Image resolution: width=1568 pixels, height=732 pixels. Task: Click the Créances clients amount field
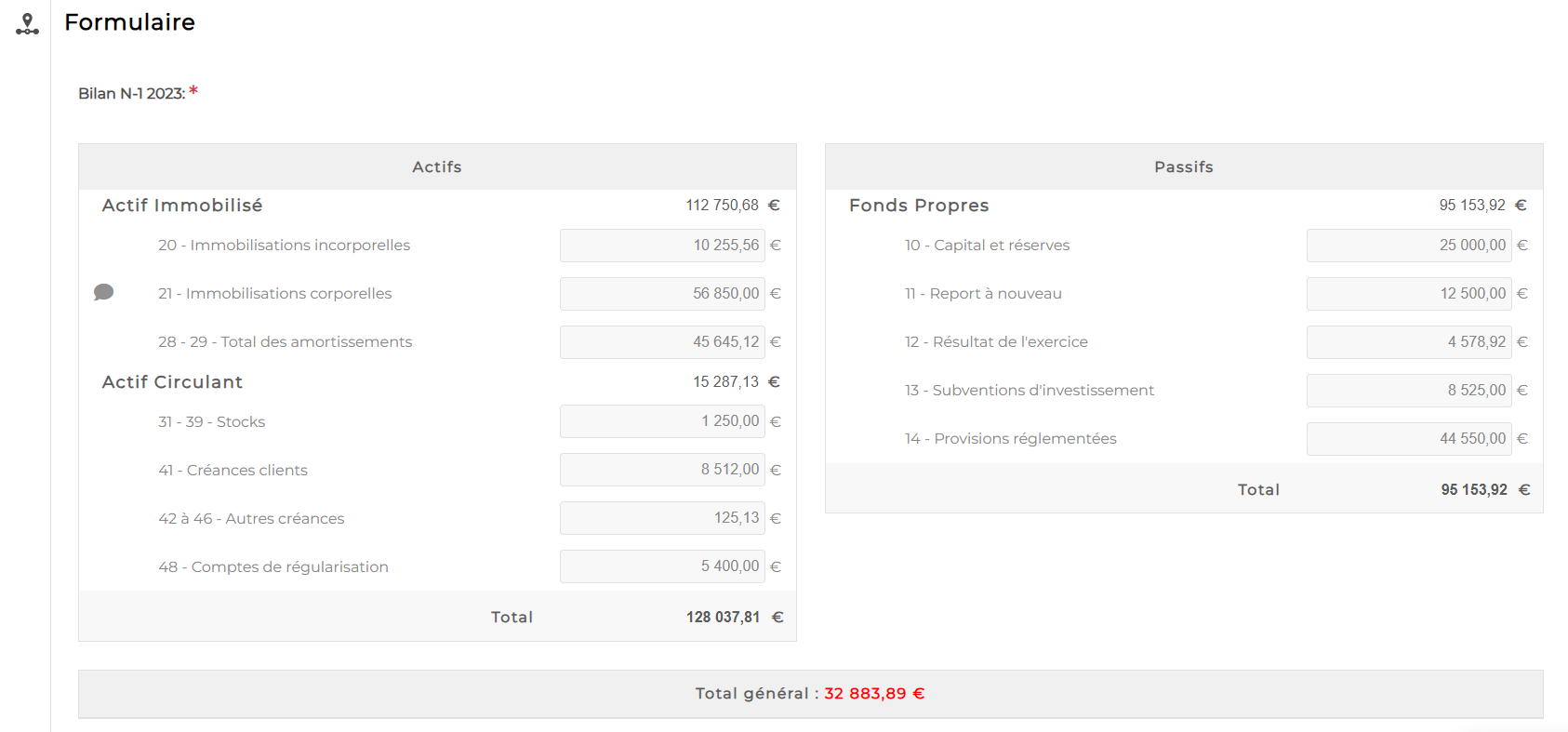pos(661,470)
